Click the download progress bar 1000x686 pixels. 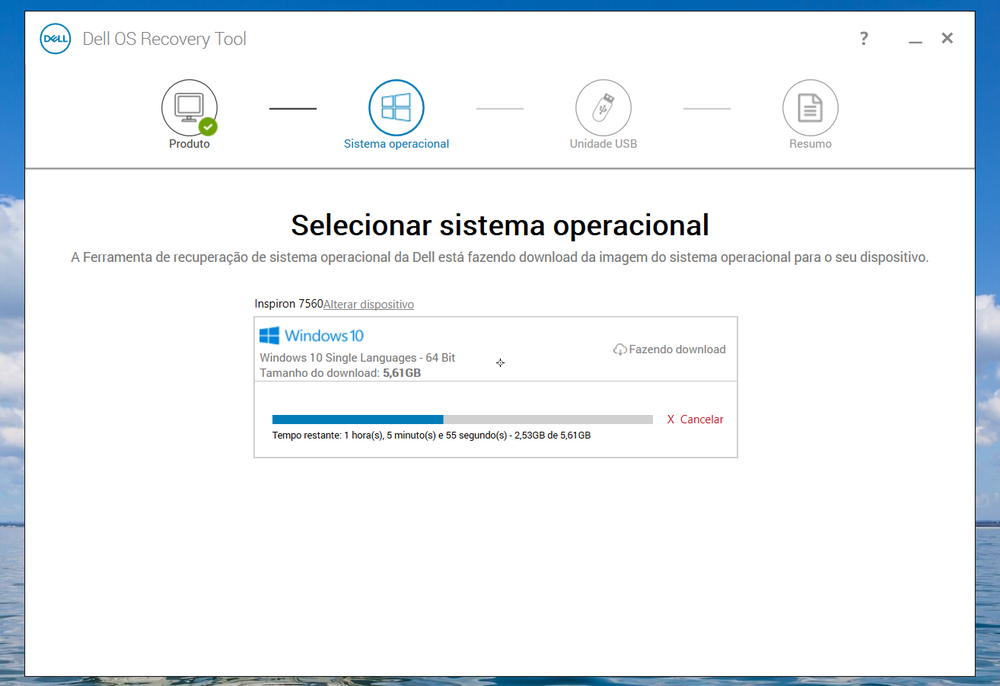[462, 419]
